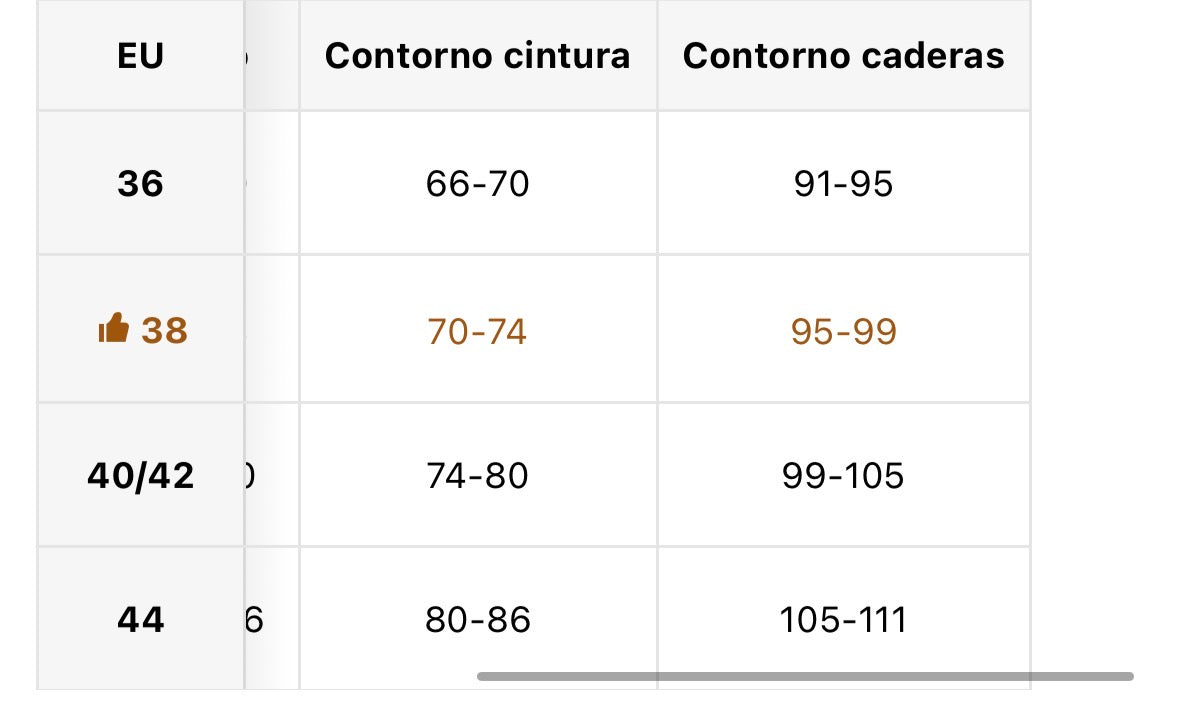Click the Contorno cintura column header

(478, 56)
